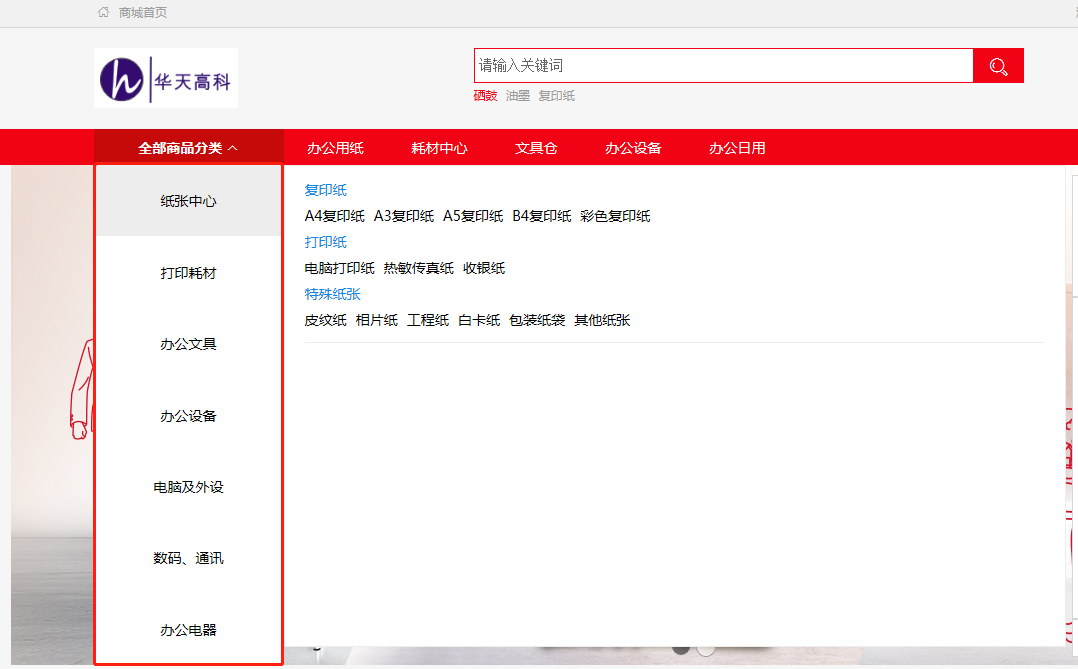Image resolution: width=1078 pixels, height=669 pixels.
Task: Collapse the 全部商品分类 dropdown
Action: [188, 148]
